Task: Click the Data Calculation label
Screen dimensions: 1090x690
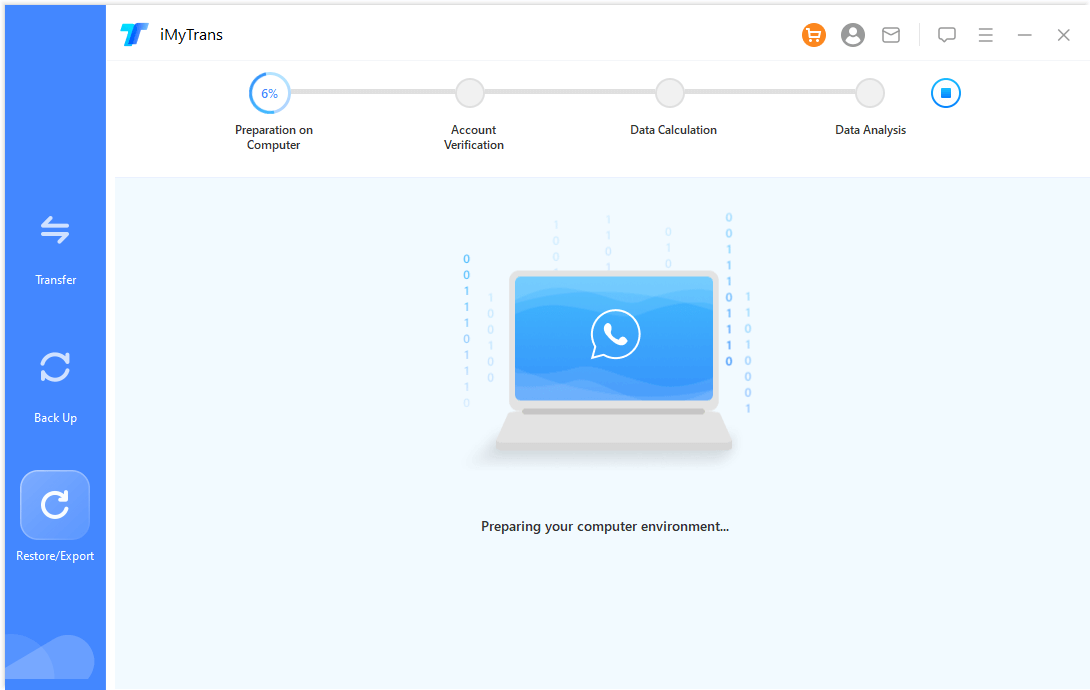Action: pos(673,130)
